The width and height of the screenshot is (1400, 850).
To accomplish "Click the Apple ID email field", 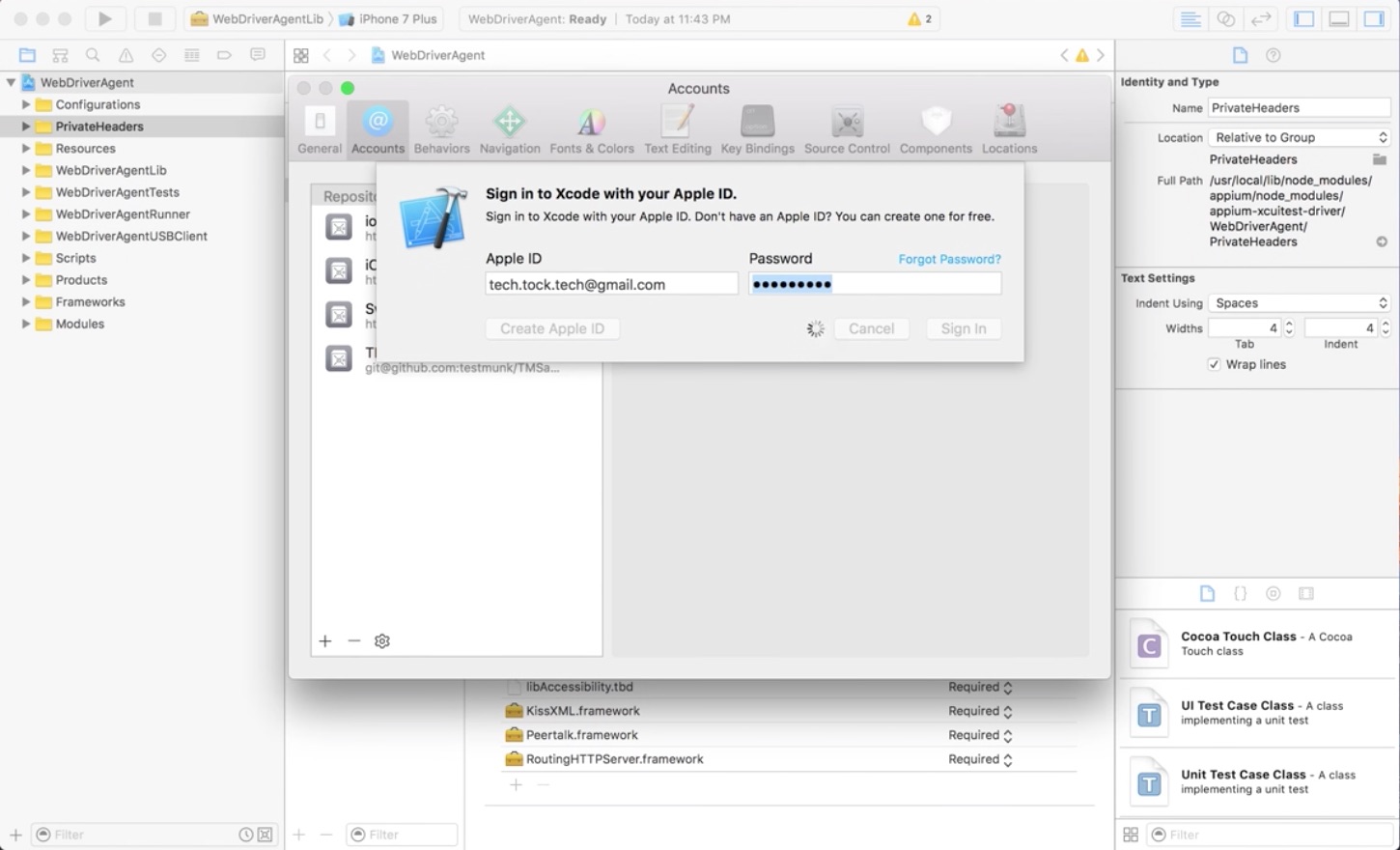I will [612, 284].
